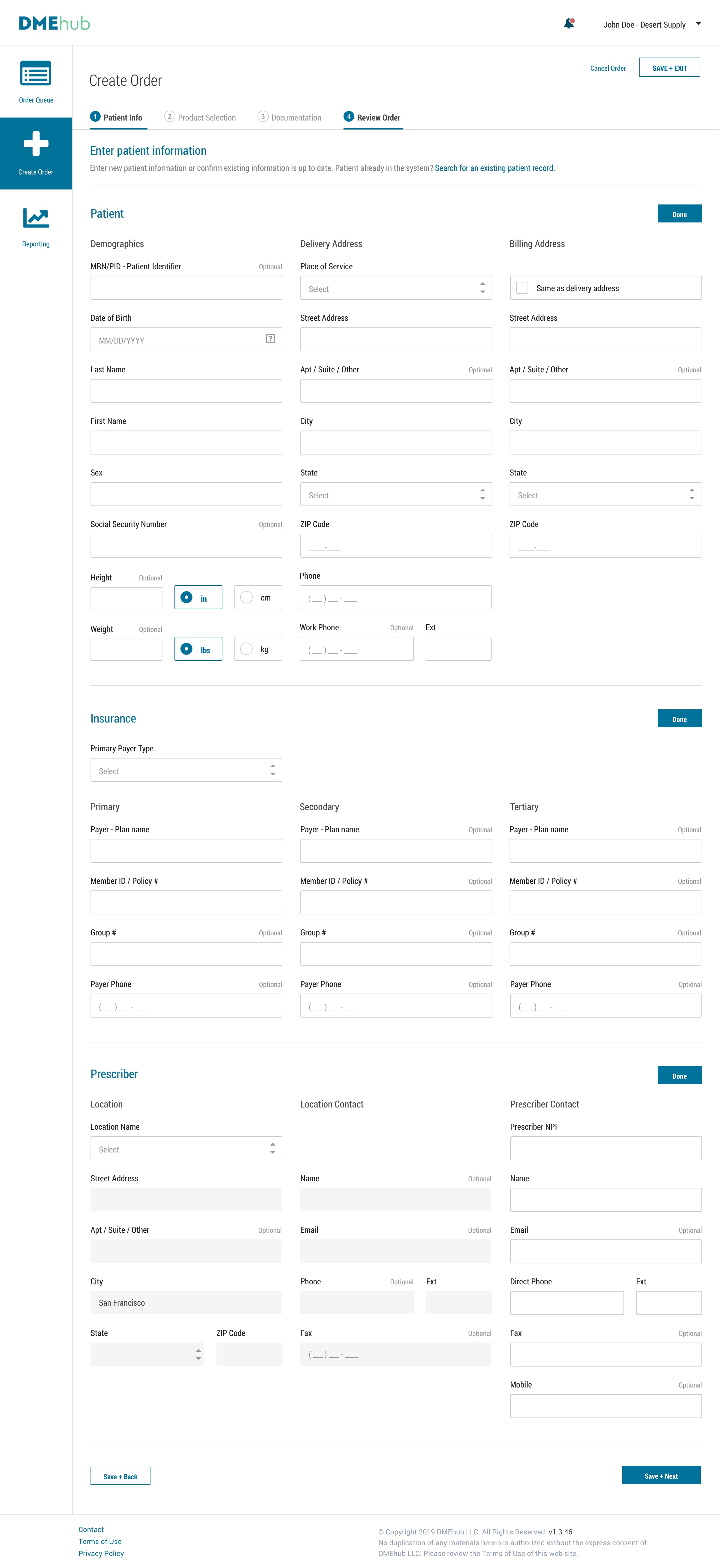Click the Date of Birth help icon
Viewport: 720px width, 1568px height.
tap(270, 339)
